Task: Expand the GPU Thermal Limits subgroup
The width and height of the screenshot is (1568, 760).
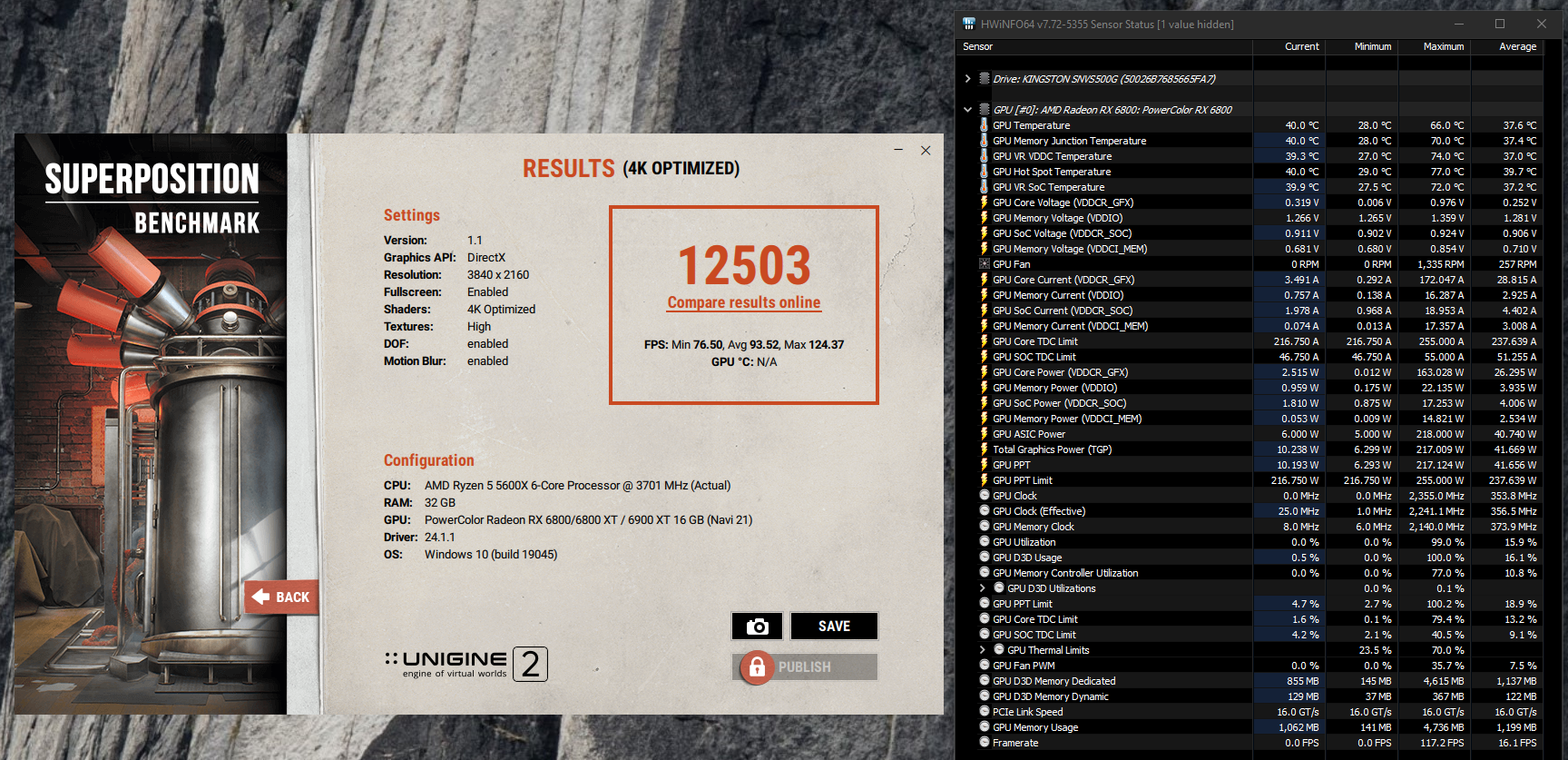Action: point(982,650)
